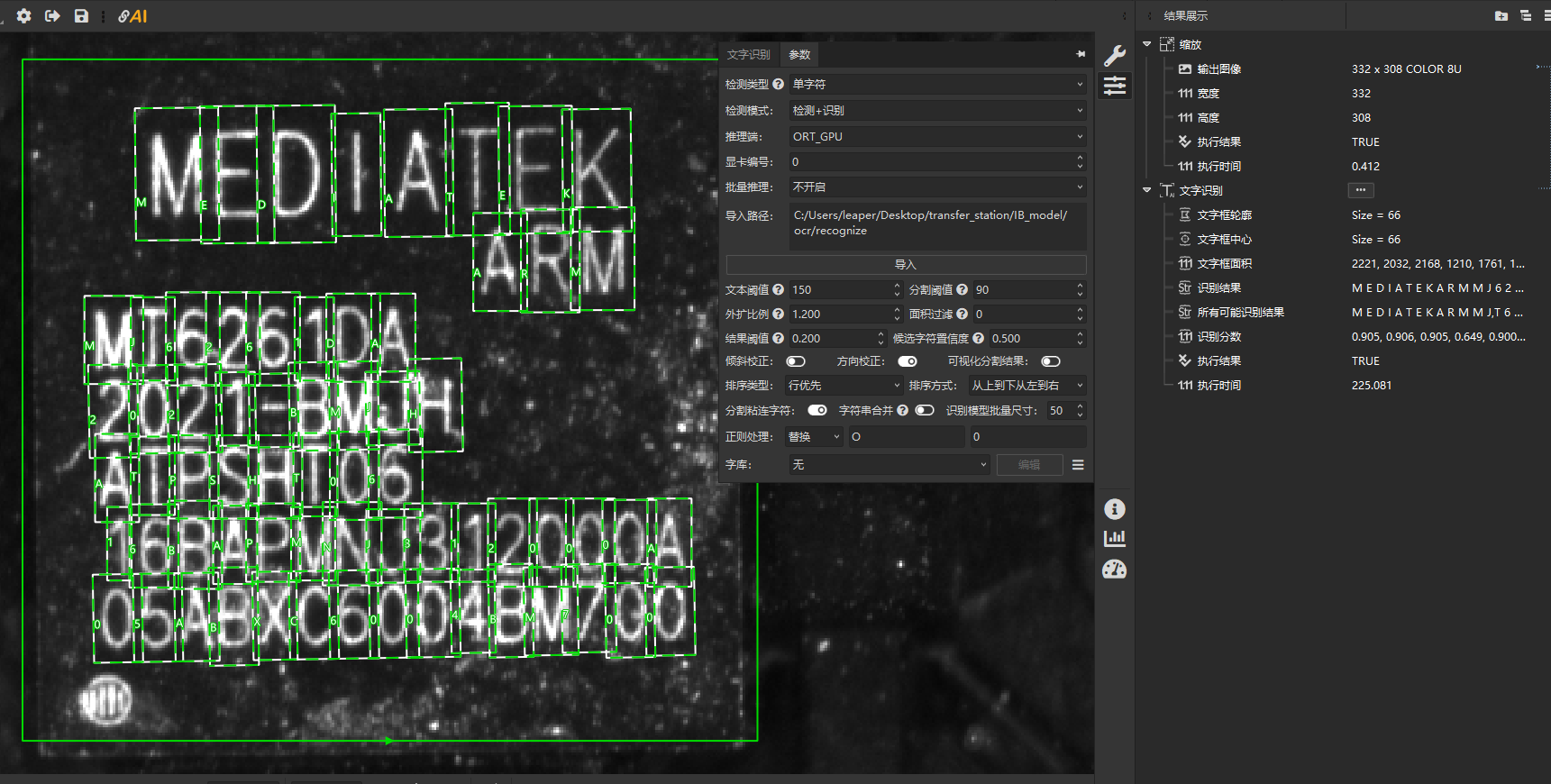Select the 参数 tab
This screenshot has height=784, width=1551.
click(x=799, y=55)
